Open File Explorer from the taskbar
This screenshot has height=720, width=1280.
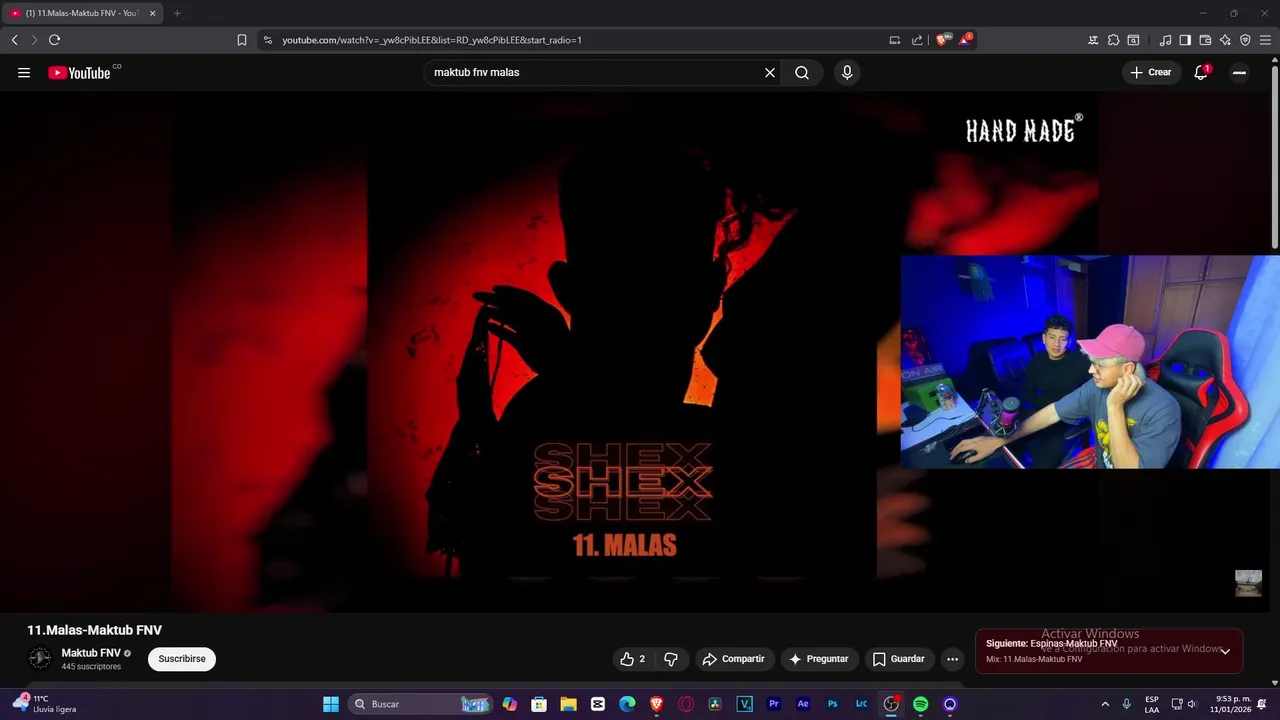point(568,704)
